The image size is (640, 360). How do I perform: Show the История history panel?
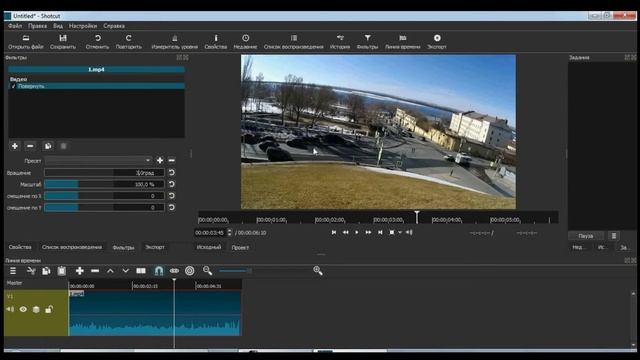pos(340,42)
